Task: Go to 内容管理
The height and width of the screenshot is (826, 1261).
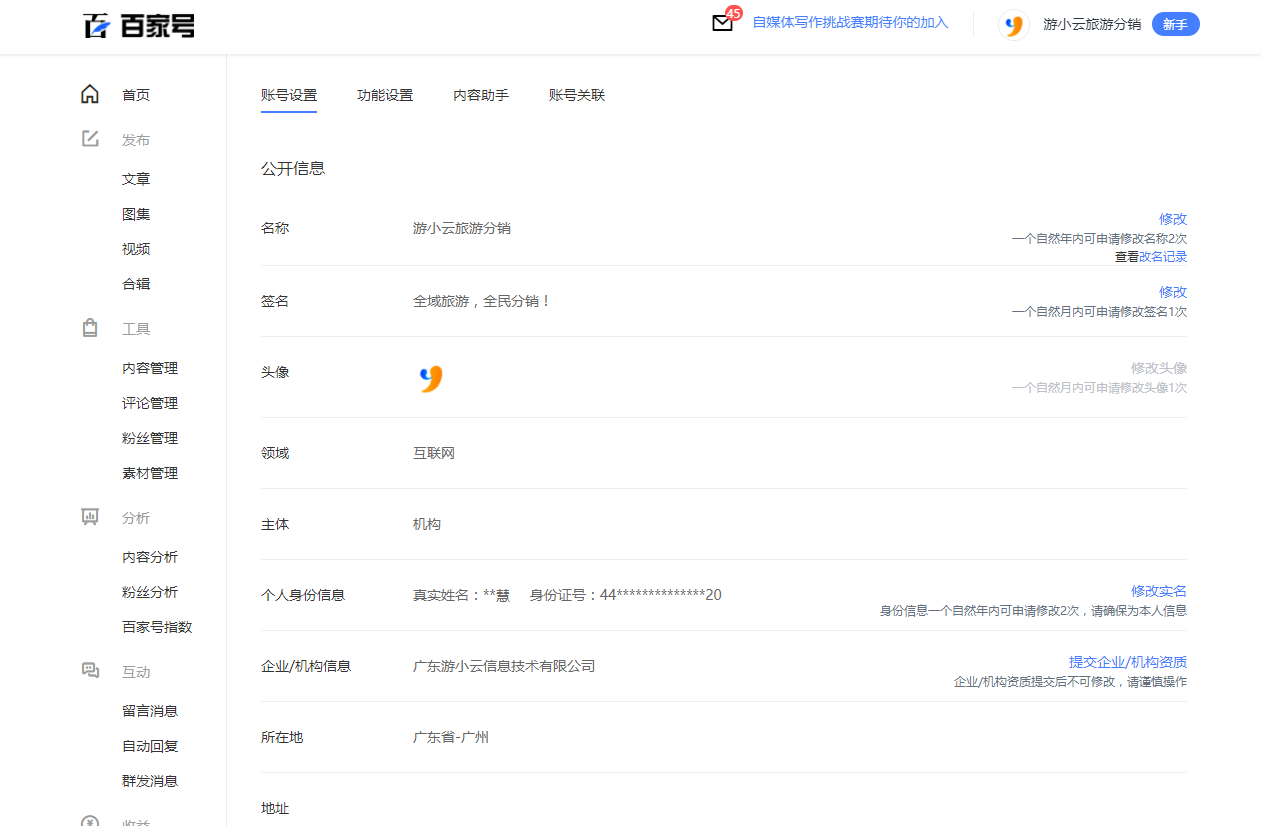Action: click(150, 368)
